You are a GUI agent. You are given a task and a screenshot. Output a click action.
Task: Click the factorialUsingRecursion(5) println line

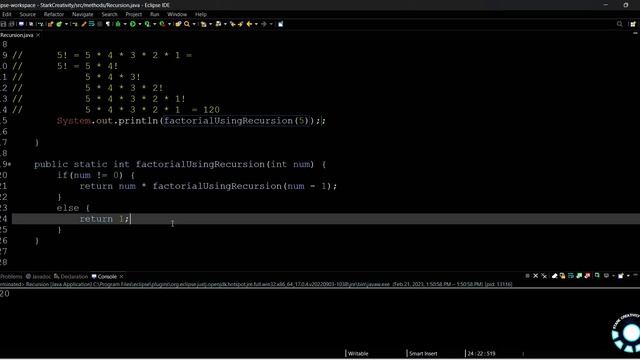(x=191, y=121)
